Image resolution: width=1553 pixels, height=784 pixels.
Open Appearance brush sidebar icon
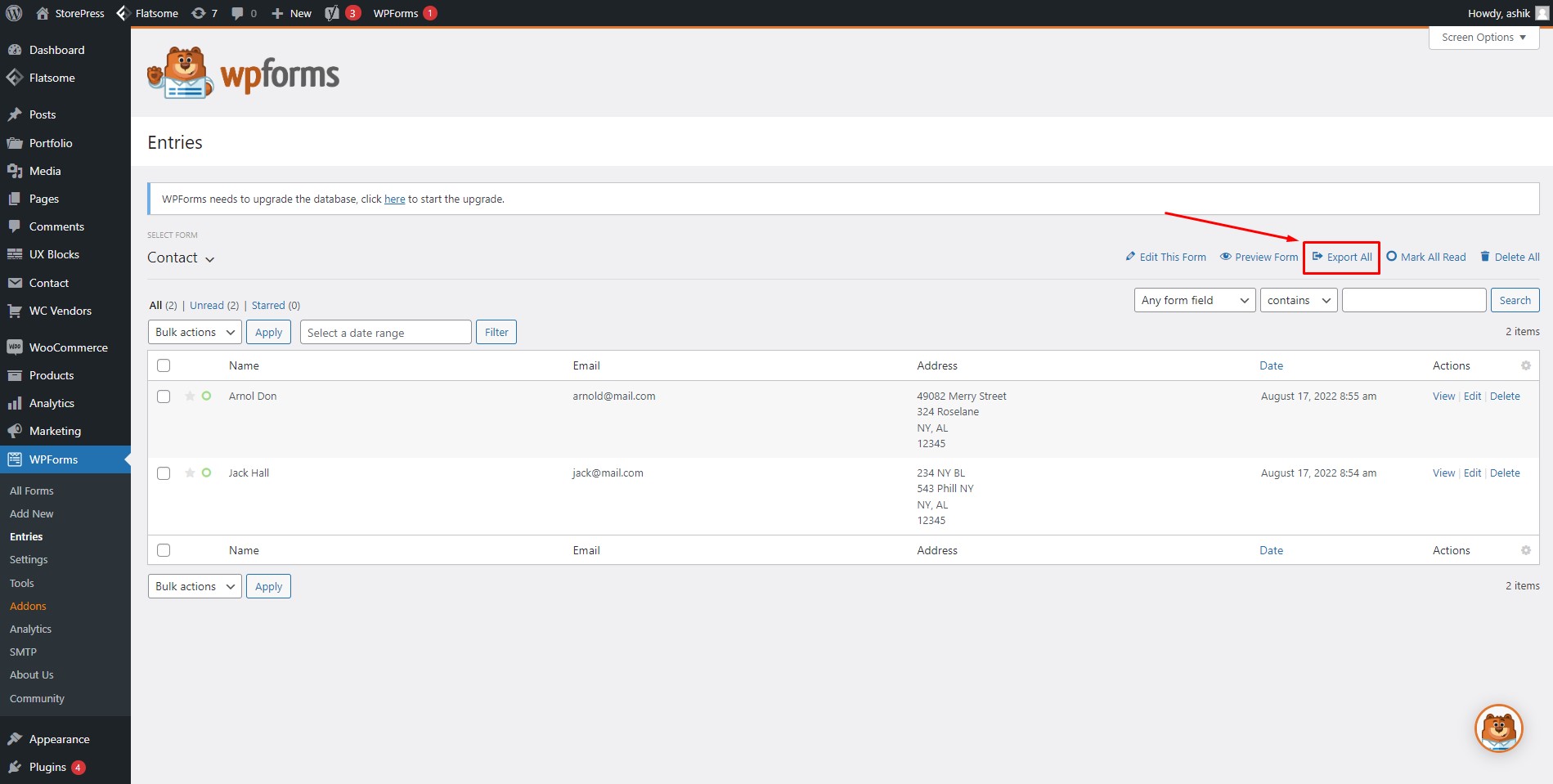pos(15,739)
